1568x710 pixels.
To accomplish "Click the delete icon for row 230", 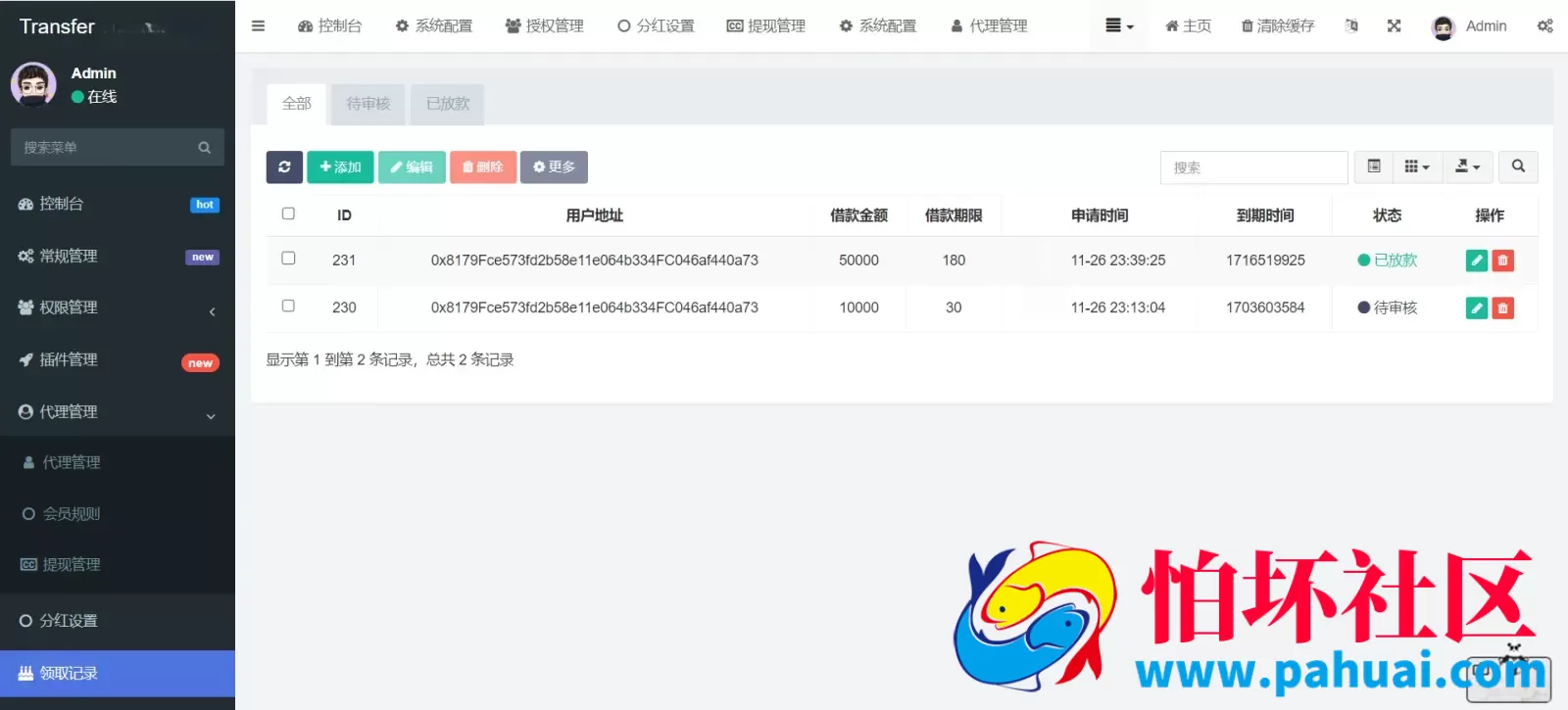I will tap(1502, 308).
